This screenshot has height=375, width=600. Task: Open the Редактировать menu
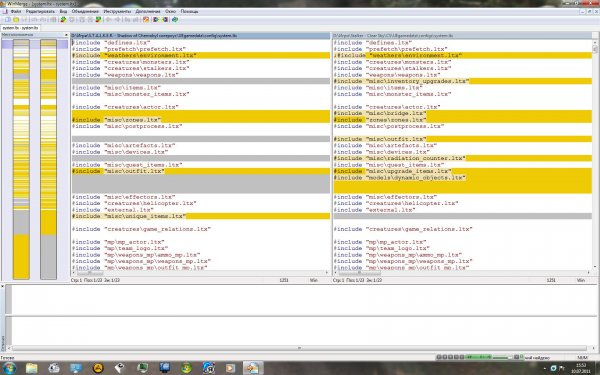[x=40, y=11]
